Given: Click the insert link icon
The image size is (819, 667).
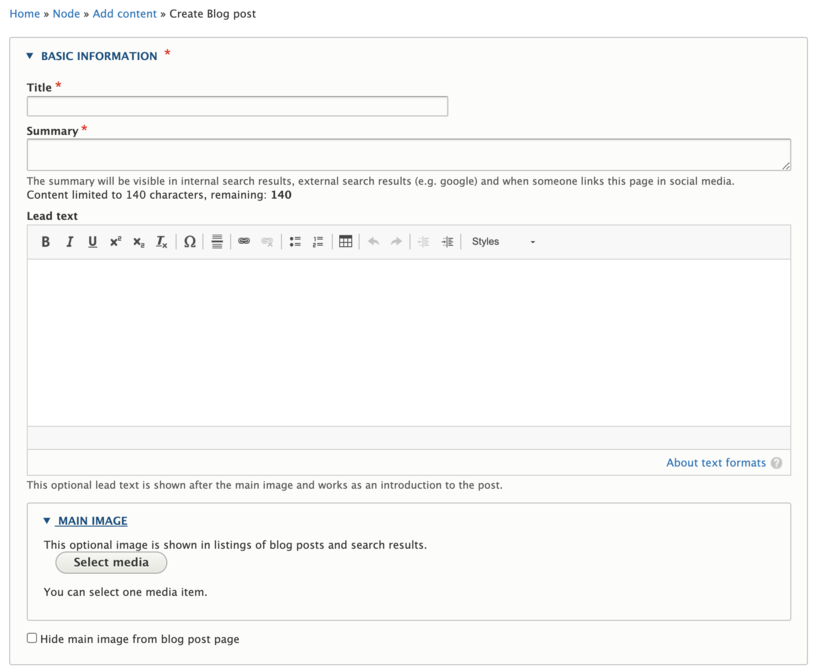Looking at the screenshot, I should [x=244, y=242].
